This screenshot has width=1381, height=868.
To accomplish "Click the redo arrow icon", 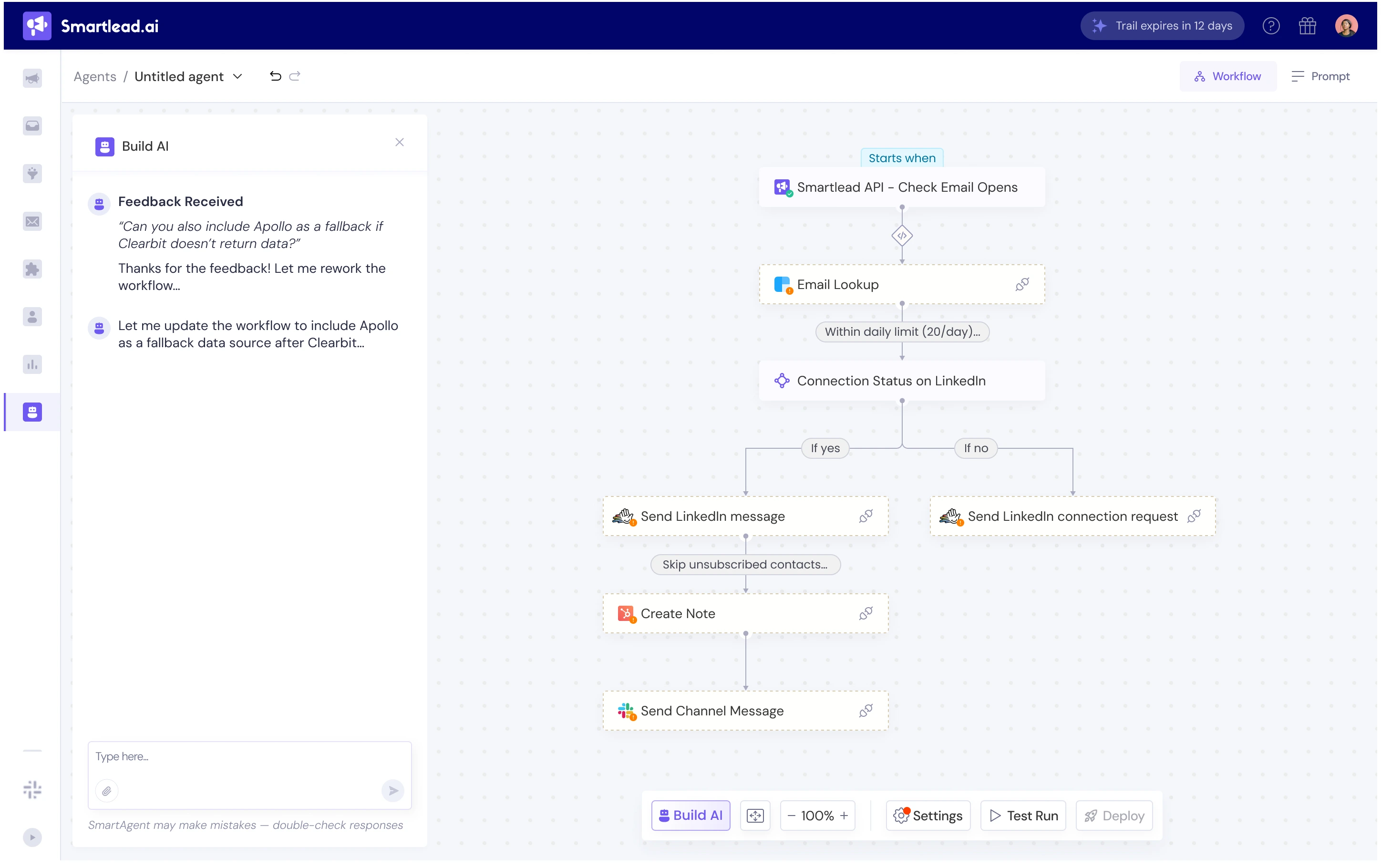I will pyautogui.click(x=295, y=76).
